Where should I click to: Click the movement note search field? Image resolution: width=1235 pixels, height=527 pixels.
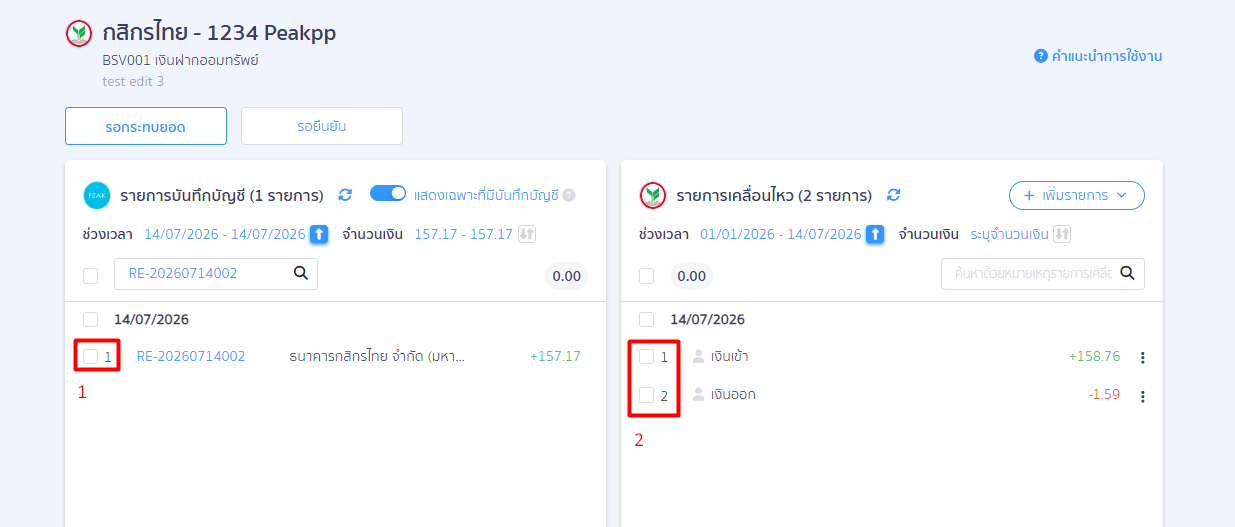(1043, 274)
